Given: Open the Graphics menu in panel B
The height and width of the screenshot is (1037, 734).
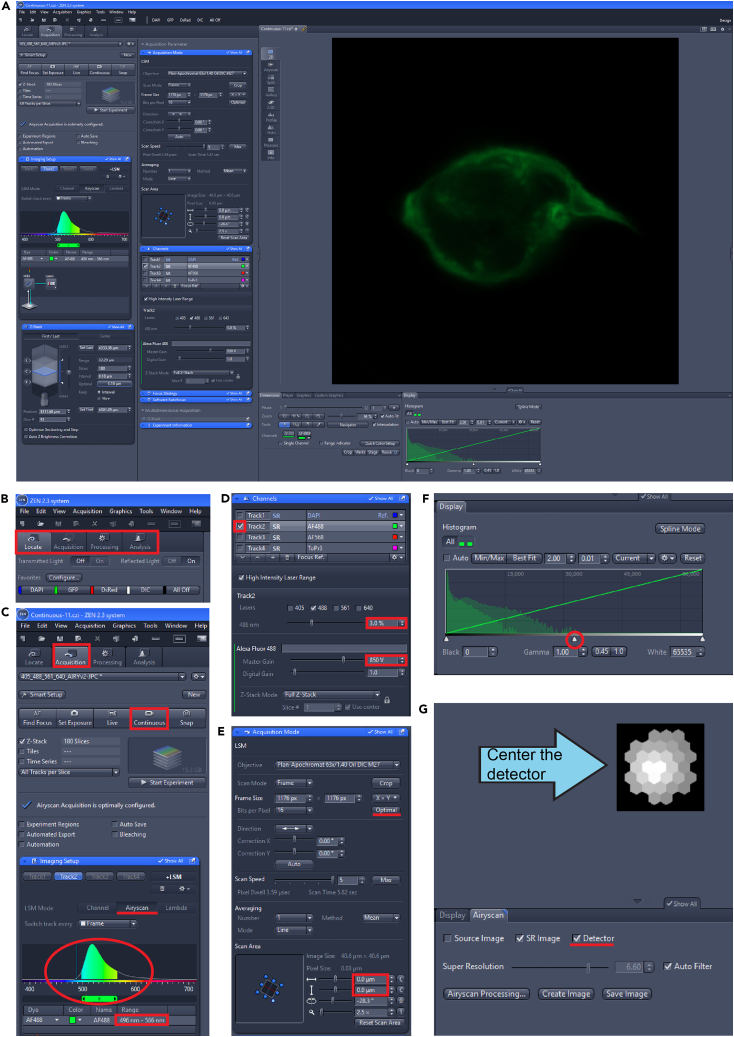Looking at the screenshot, I should 120,511.
